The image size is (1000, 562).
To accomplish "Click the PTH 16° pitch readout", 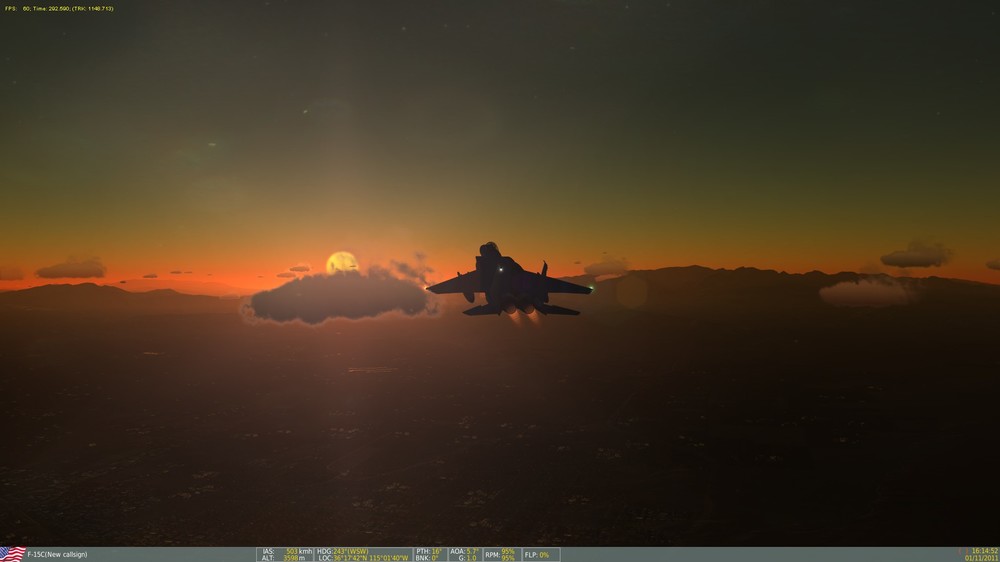I will click(429, 551).
